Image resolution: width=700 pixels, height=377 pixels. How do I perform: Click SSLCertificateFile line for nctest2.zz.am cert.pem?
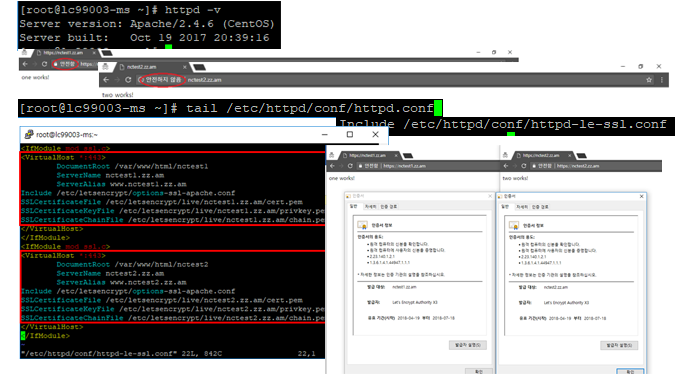[162, 300]
